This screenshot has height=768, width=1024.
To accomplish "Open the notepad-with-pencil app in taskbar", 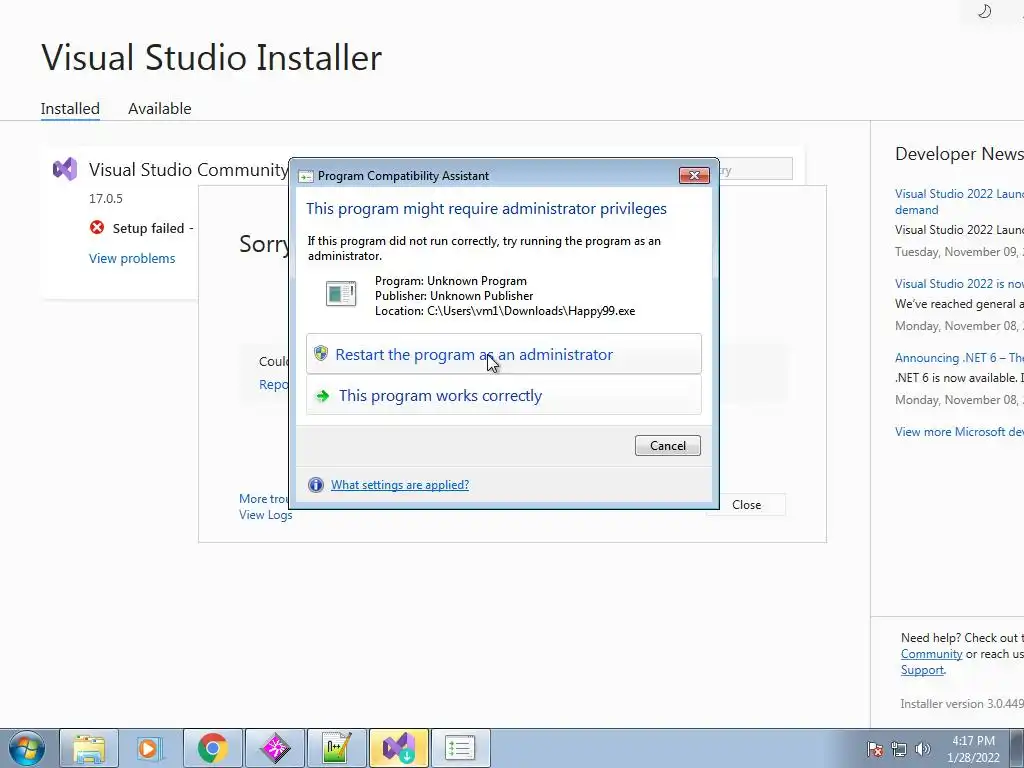I will coord(336,748).
